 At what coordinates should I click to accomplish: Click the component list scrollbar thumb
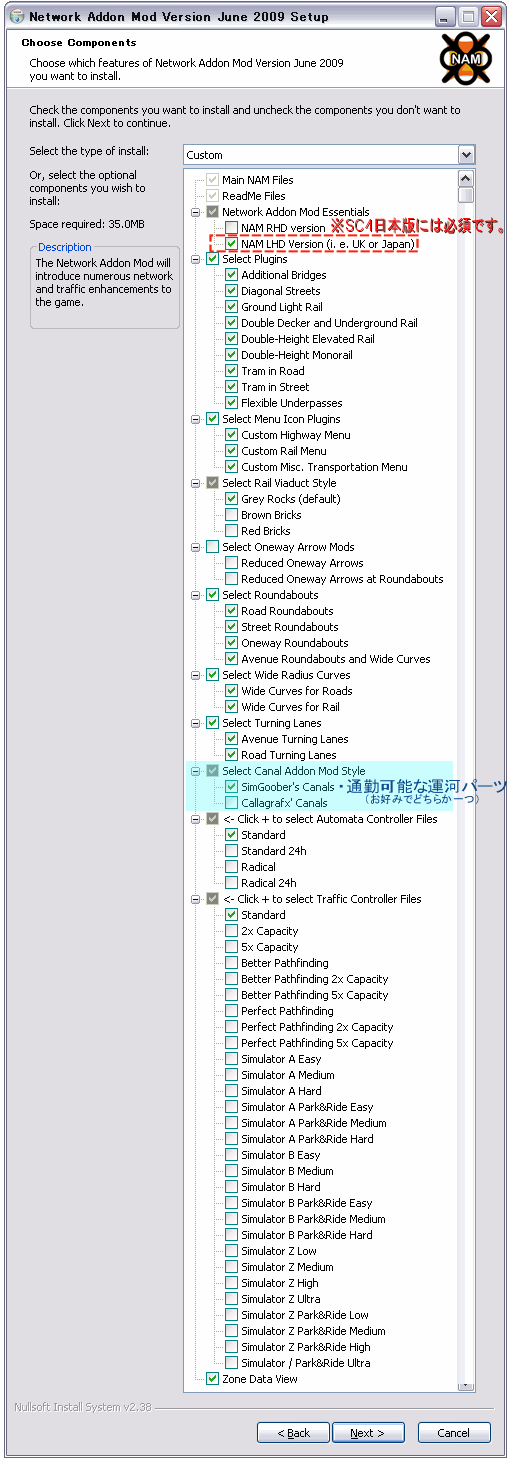pyautogui.click(x=466, y=196)
